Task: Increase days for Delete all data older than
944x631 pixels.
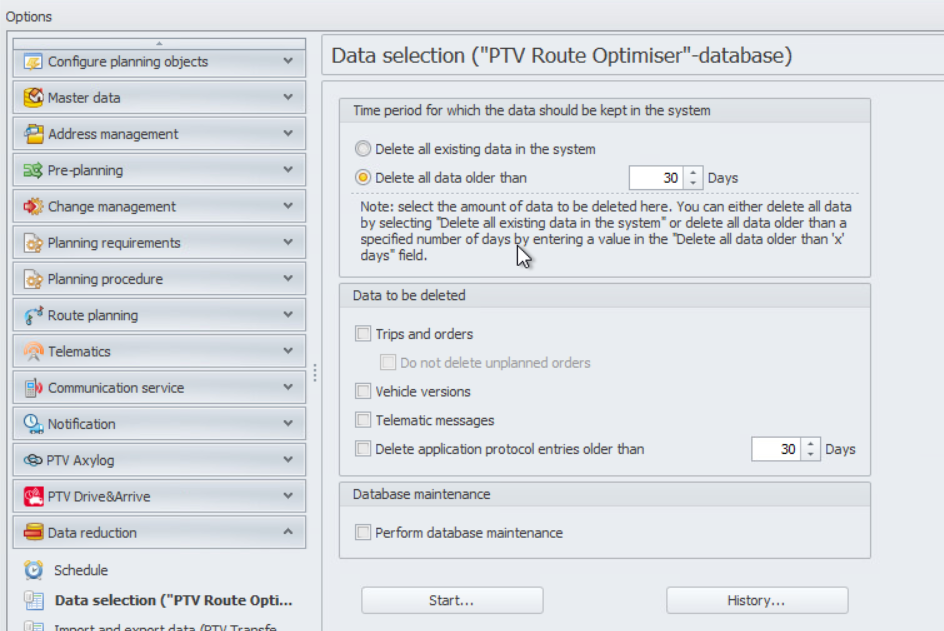Action: [x=694, y=173]
